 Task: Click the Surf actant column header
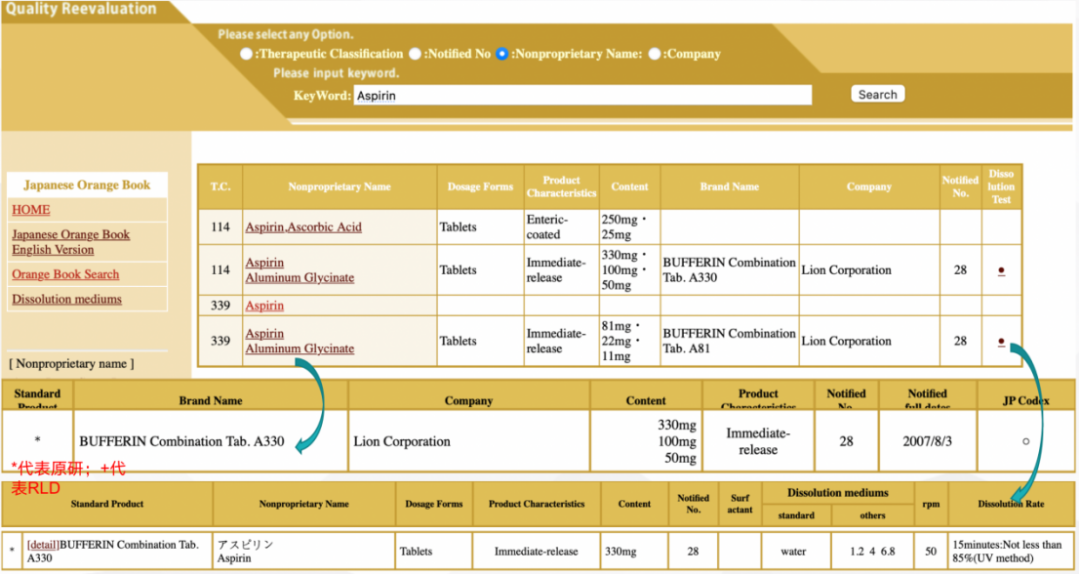(x=740, y=504)
